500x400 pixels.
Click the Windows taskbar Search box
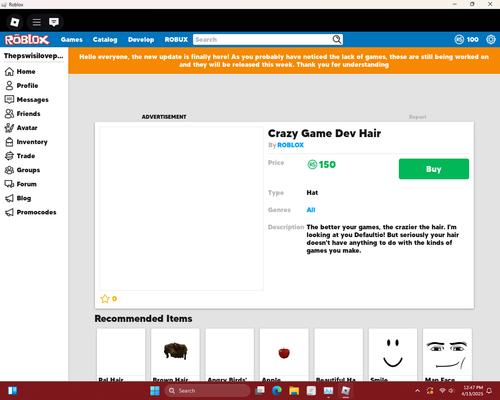point(207,391)
